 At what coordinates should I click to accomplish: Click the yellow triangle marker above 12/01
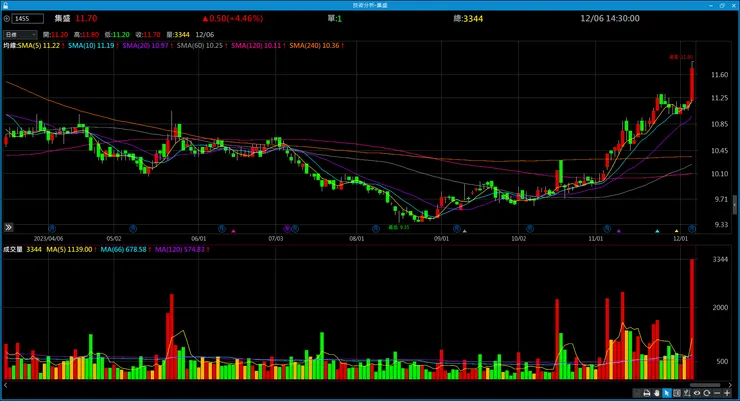click(676, 231)
